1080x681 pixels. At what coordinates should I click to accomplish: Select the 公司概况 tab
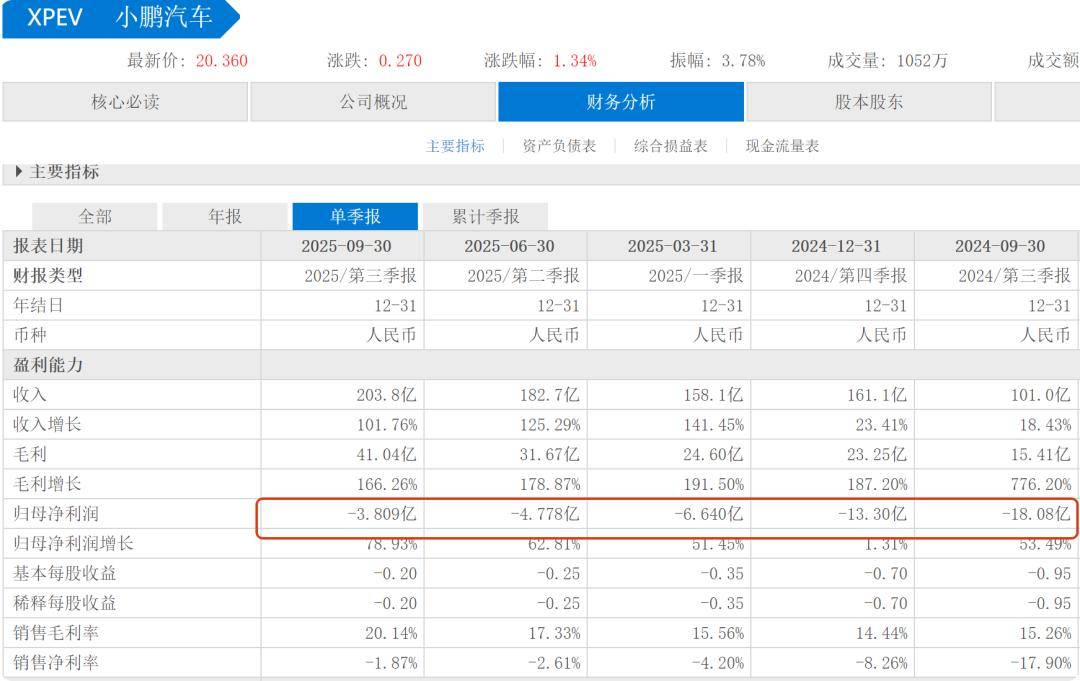coord(375,101)
